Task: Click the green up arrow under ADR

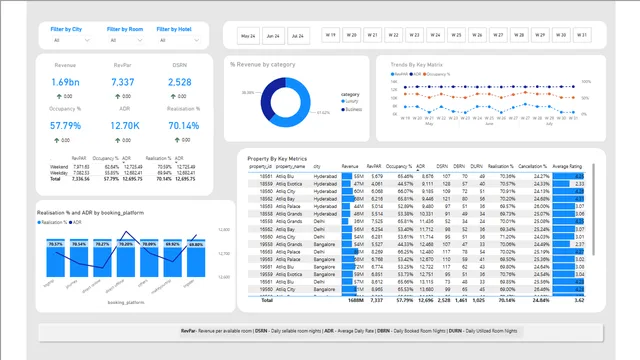Action: [x=118, y=140]
